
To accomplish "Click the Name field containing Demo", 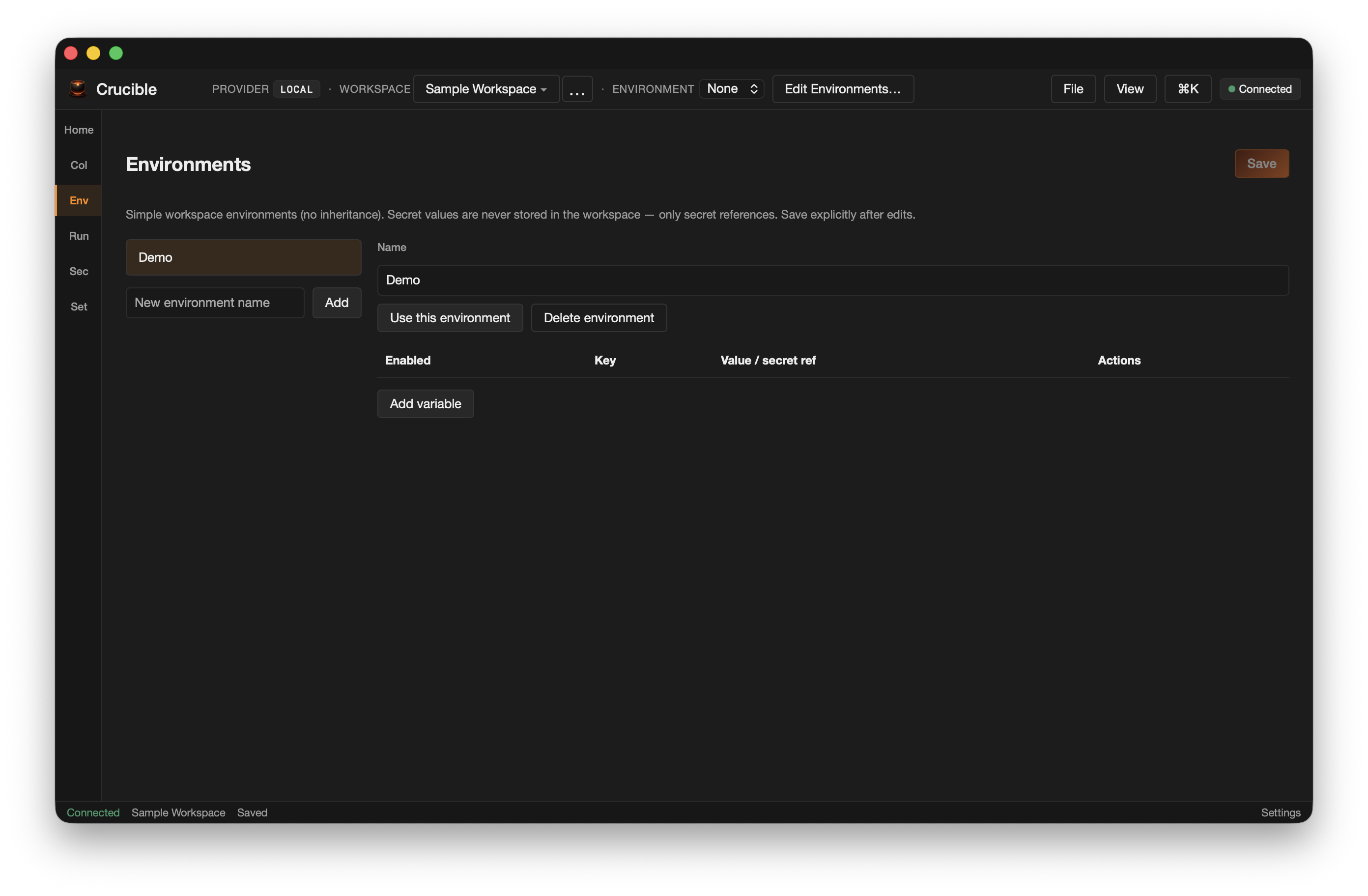I will 833,280.
